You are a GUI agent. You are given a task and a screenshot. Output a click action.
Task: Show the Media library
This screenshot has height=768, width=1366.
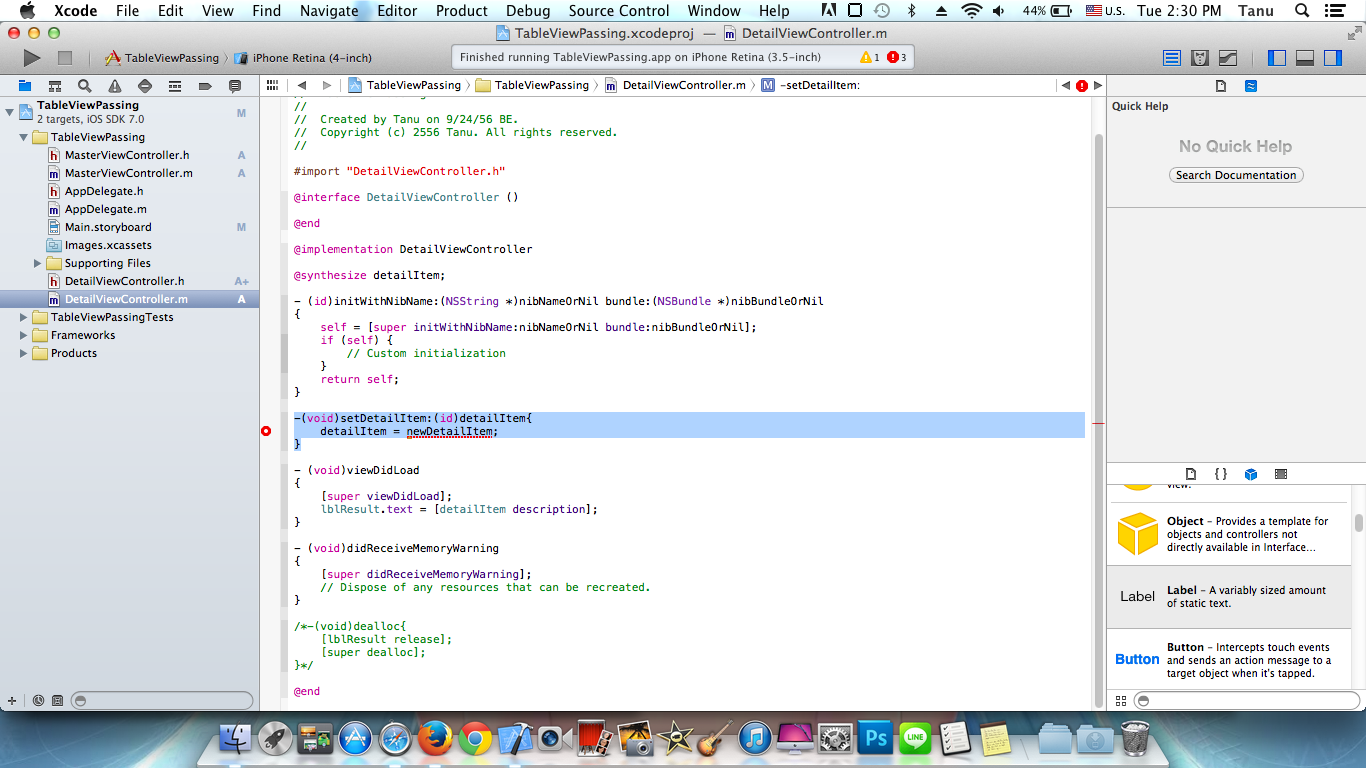pyautogui.click(x=1281, y=474)
